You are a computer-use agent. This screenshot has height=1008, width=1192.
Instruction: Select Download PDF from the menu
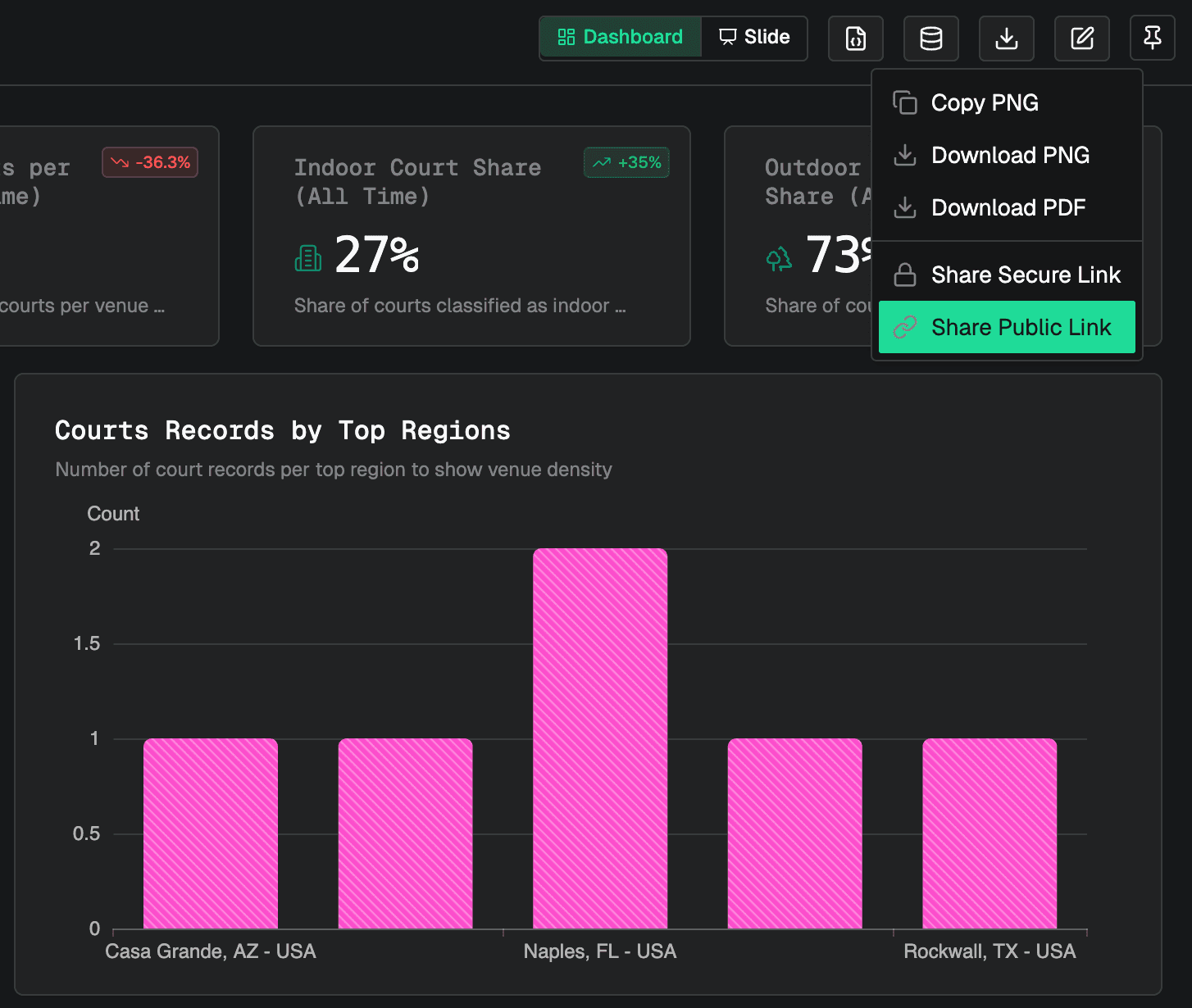pos(1008,207)
